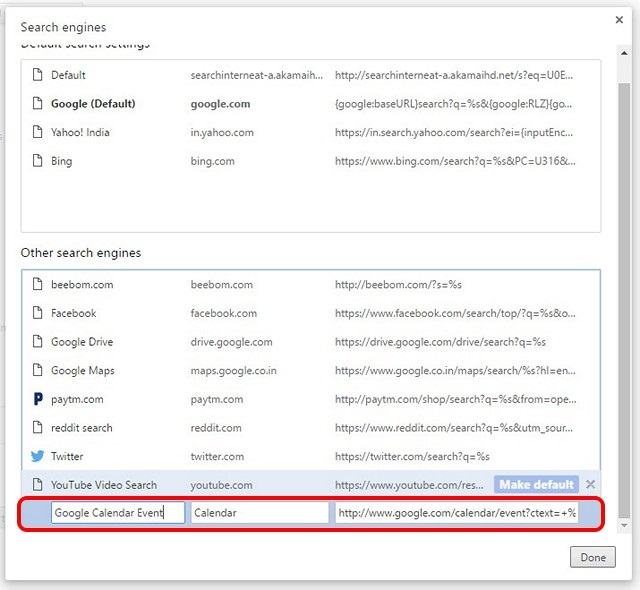Remove the YouTube Video Search entry
The image size is (640, 590).
click(590, 484)
